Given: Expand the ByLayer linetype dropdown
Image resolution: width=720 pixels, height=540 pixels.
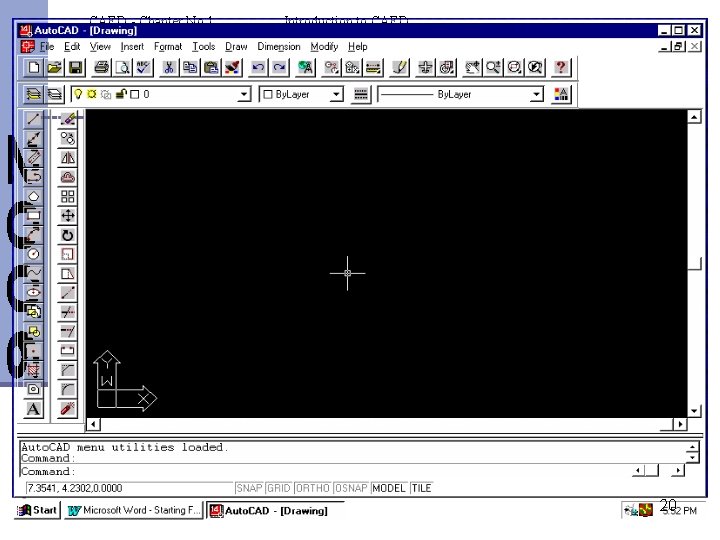Looking at the screenshot, I should click(x=536, y=95).
